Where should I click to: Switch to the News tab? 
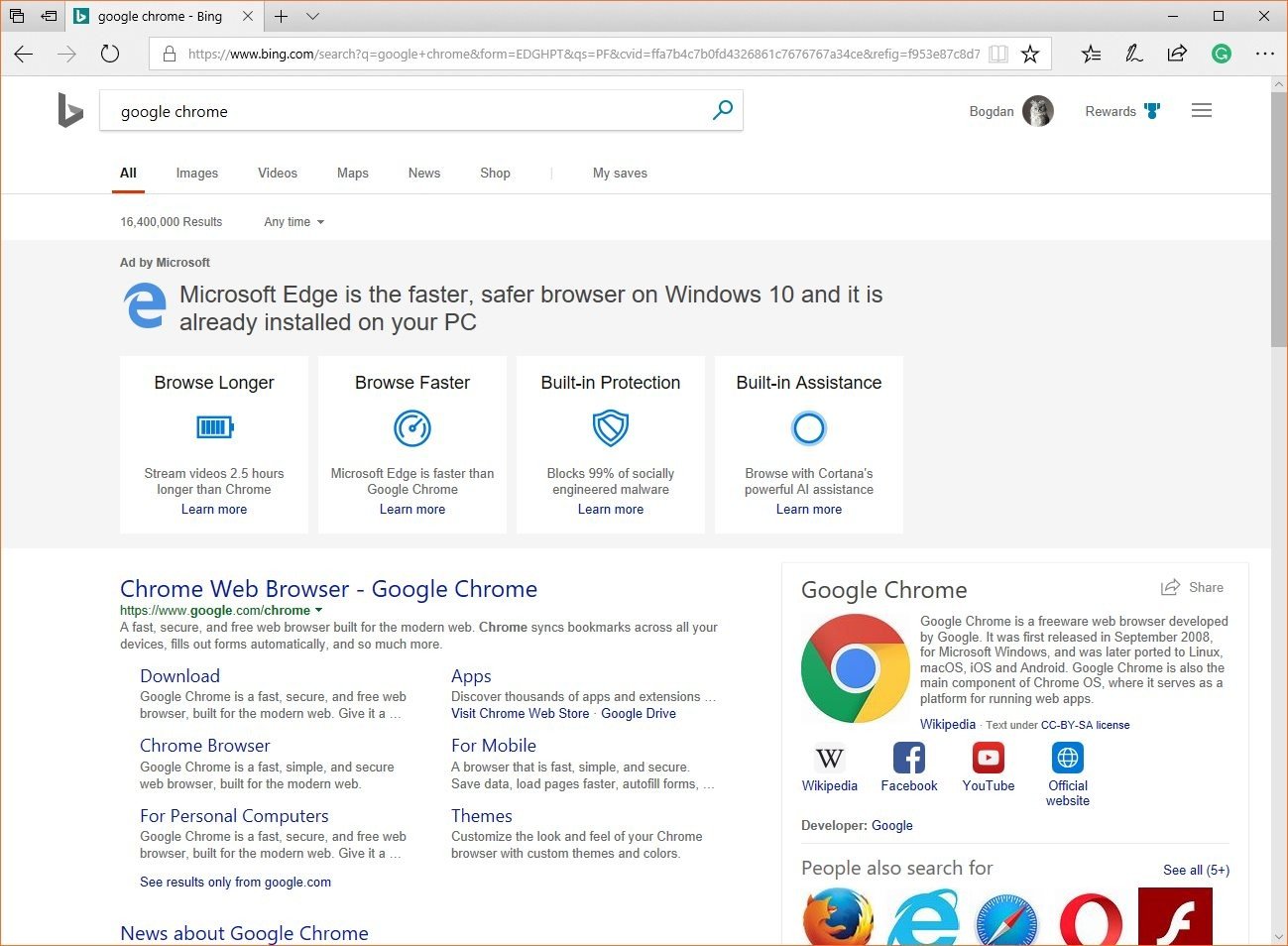coord(424,173)
